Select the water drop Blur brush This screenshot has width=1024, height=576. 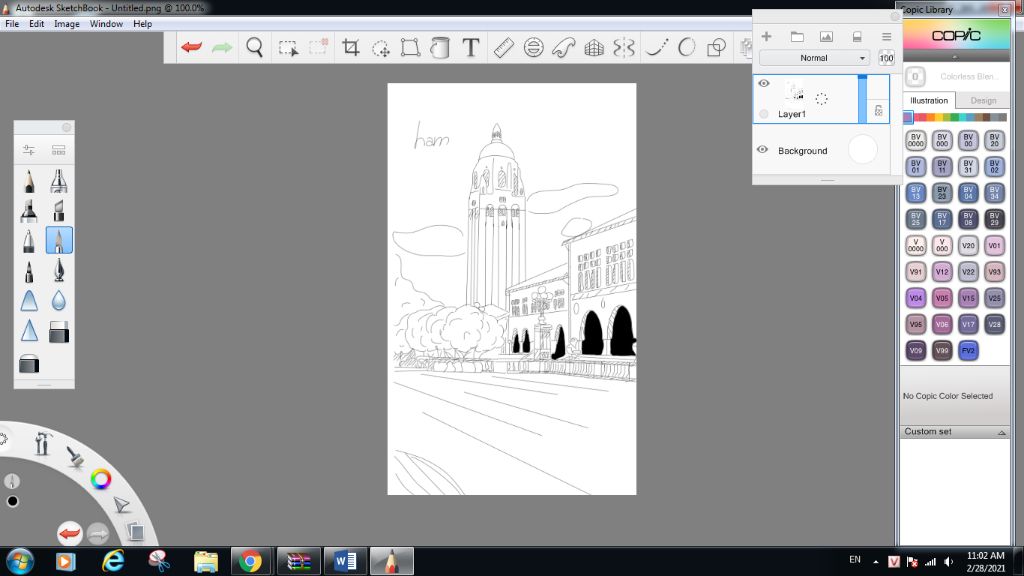pos(59,301)
